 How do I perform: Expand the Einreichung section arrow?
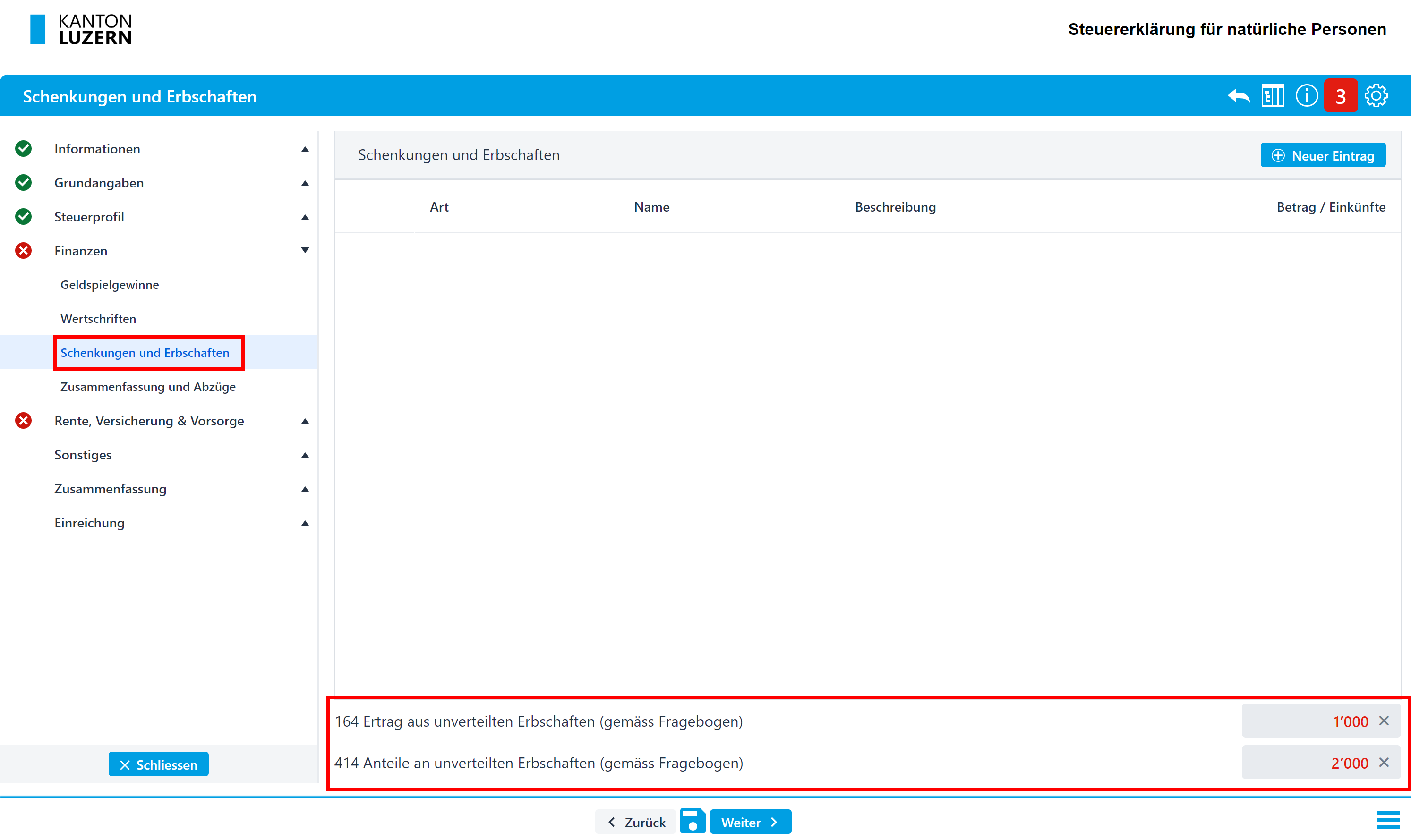coord(305,522)
